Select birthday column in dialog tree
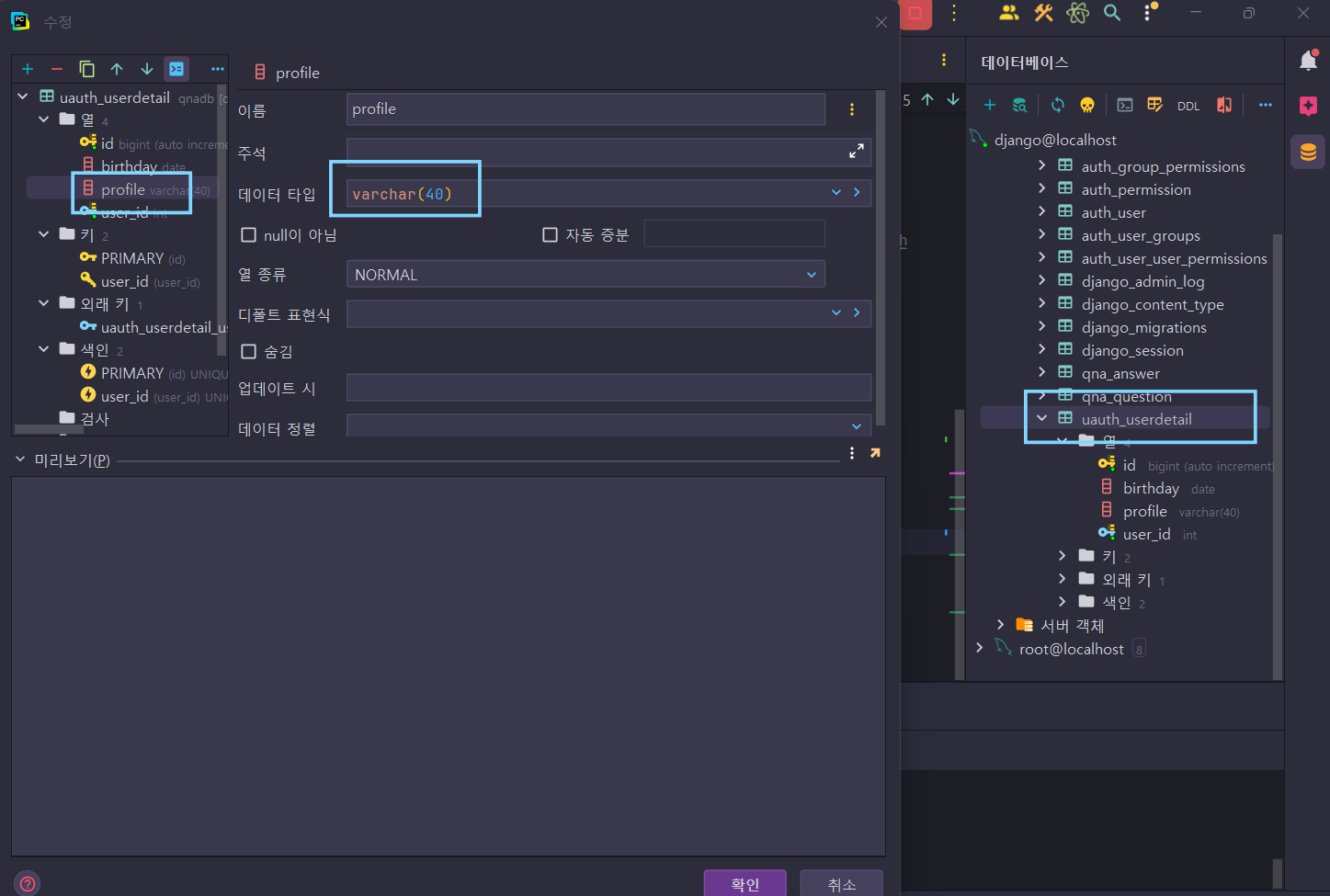The height and width of the screenshot is (896, 1330). click(x=129, y=166)
